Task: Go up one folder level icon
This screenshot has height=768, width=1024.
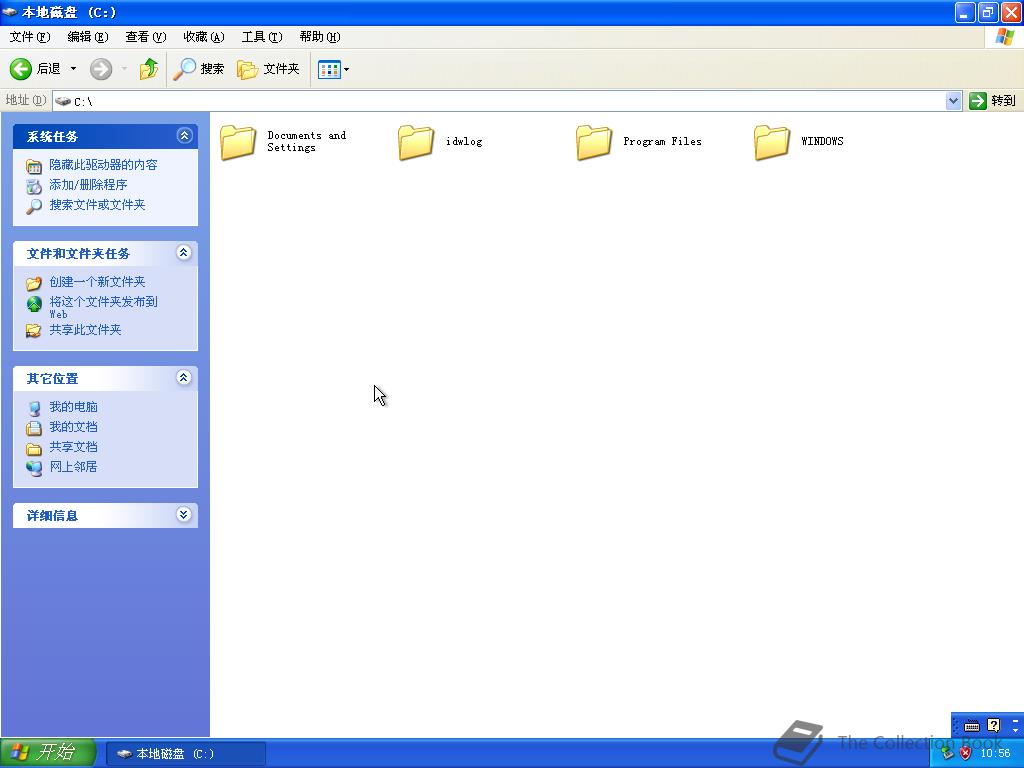Action: pos(148,69)
